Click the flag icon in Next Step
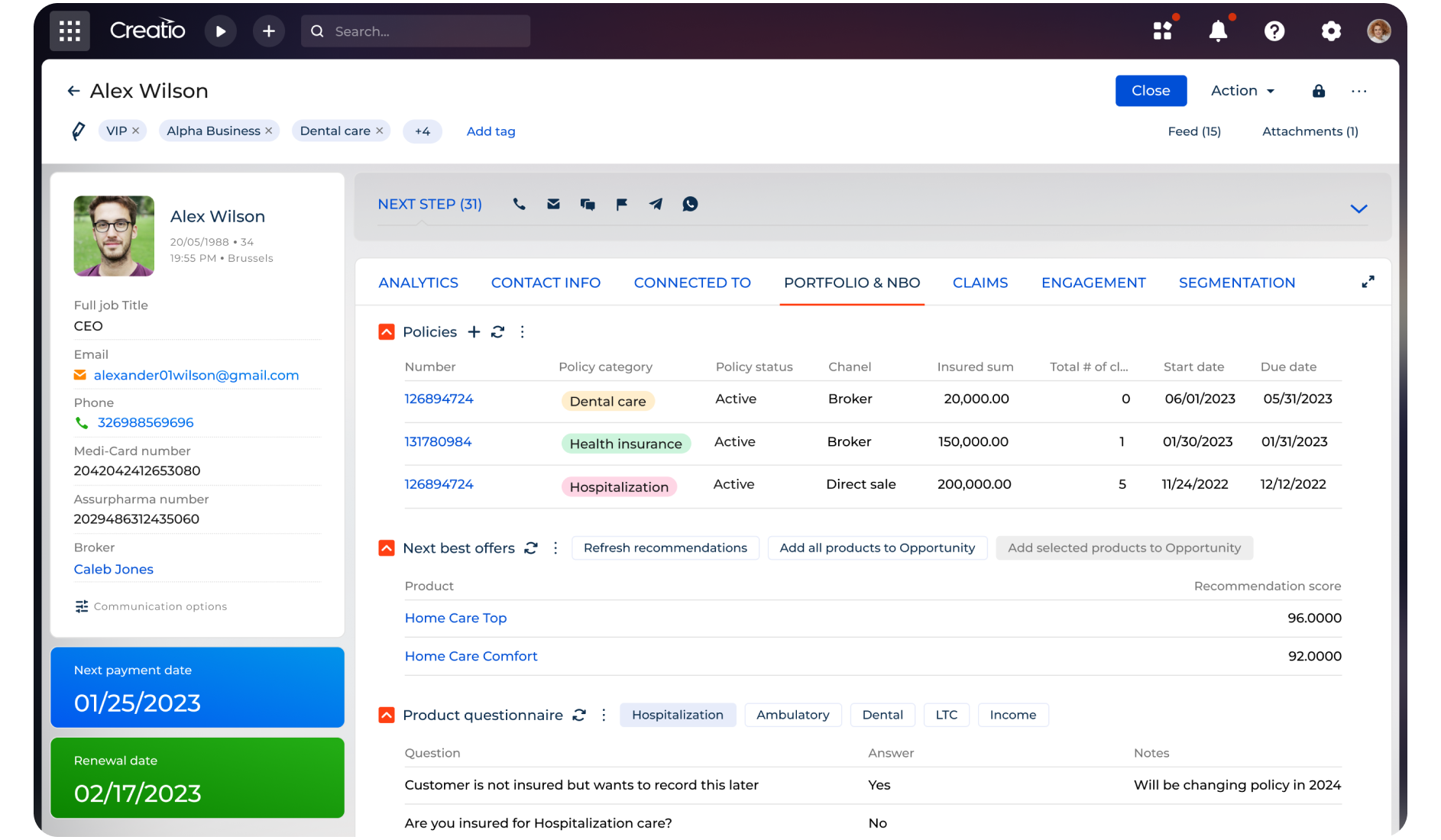The image size is (1441, 840). [x=622, y=204]
